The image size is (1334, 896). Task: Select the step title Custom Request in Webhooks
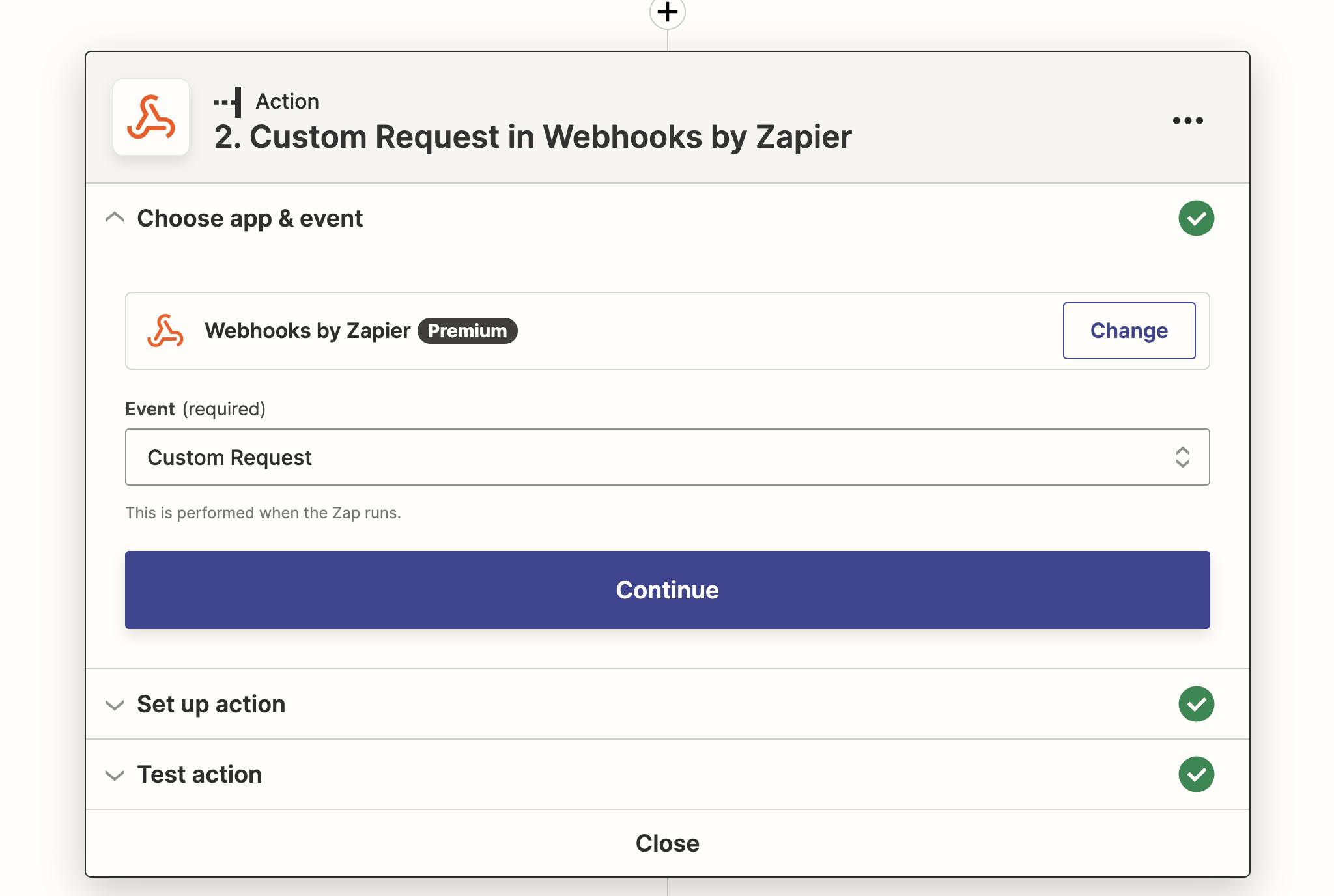point(533,137)
